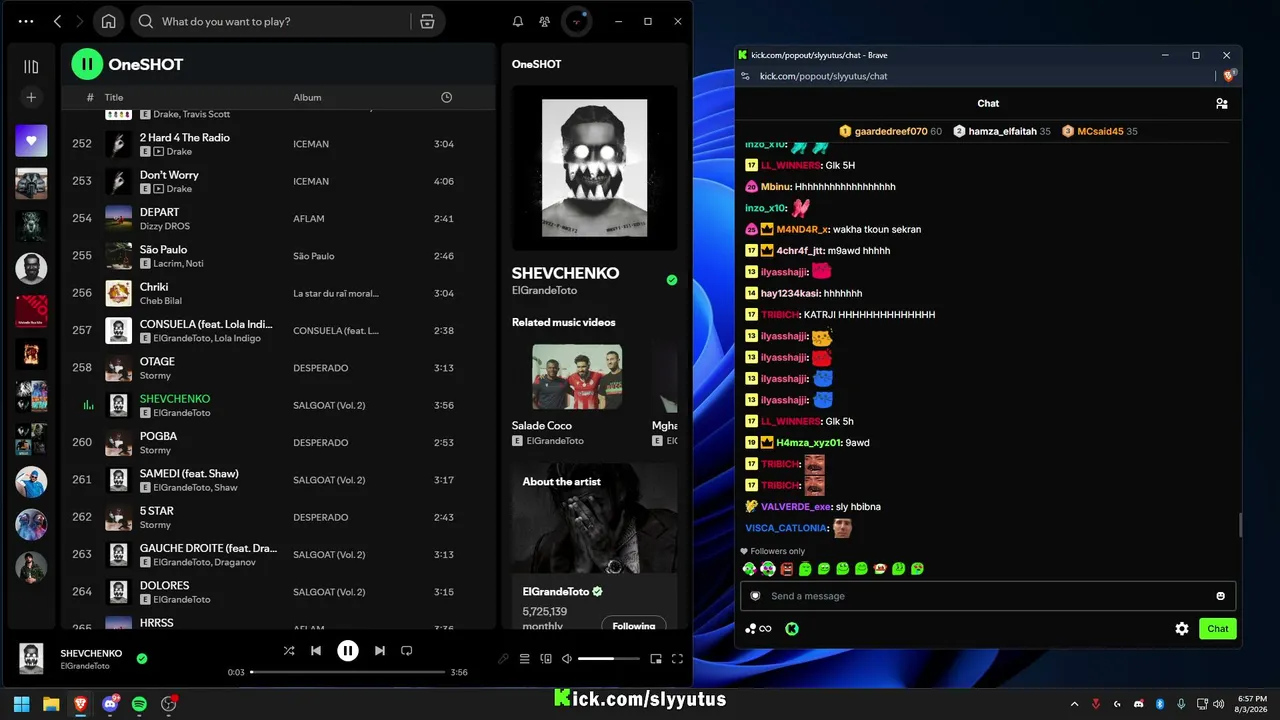Open hamza_elfaitah in the chat leaderboard

pos(1002,131)
